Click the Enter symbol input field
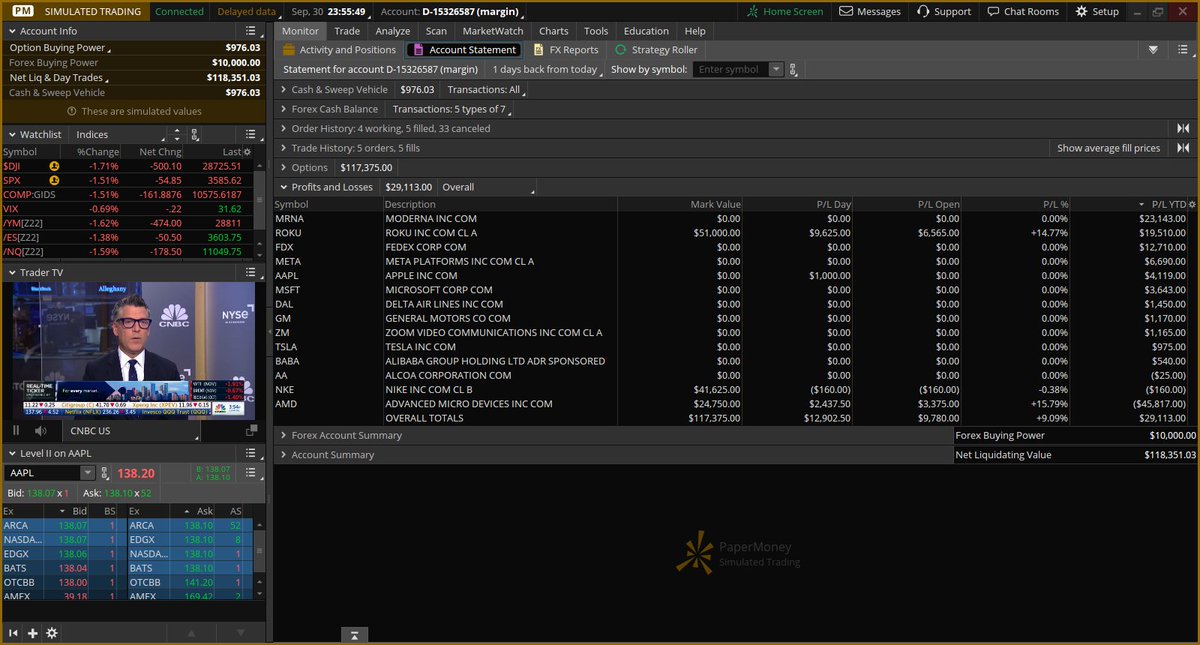This screenshot has width=1200, height=645. (732, 70)
